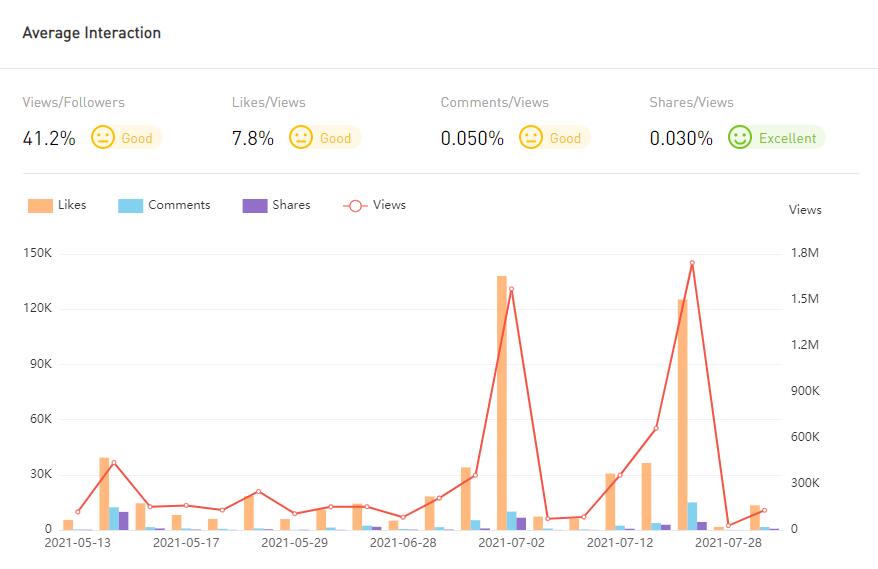Click the green smiley icon beside 0.030%
878x569 pixels.
click(x=740, y=138)
